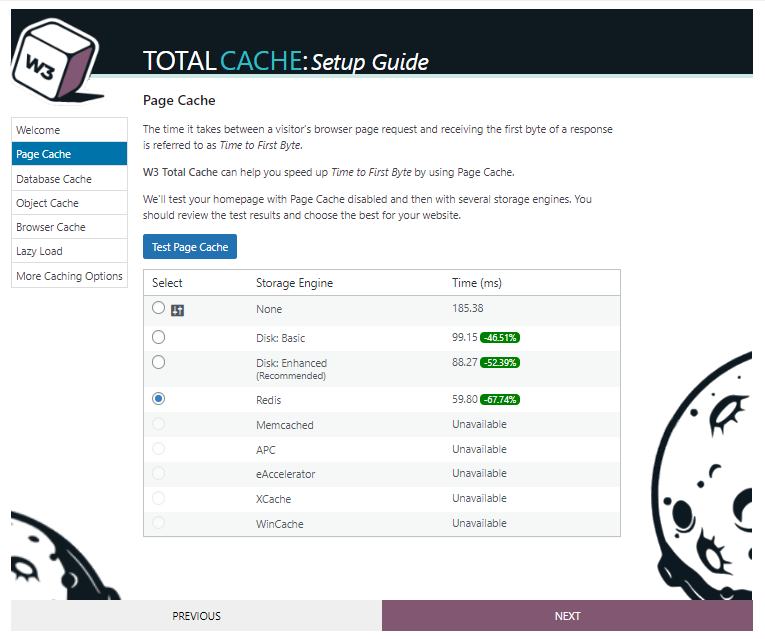Image resolution: width=765 pixels, height=639 pixels.
Task: Click the disabled XCache radio button
Action: 158,498
